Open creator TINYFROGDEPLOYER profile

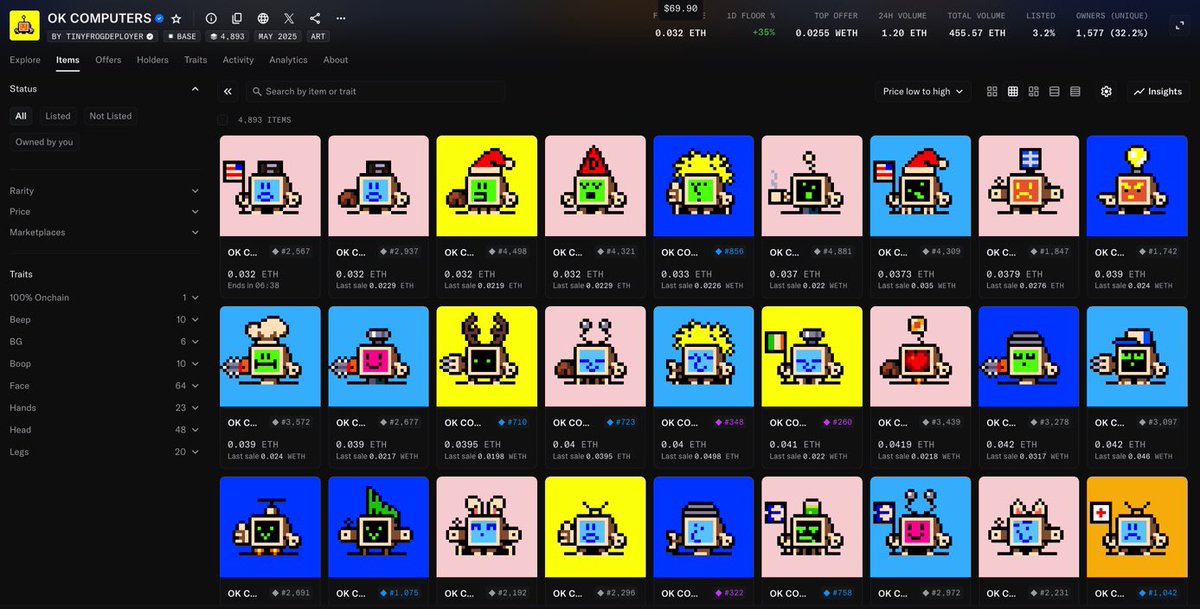point(104,36)
